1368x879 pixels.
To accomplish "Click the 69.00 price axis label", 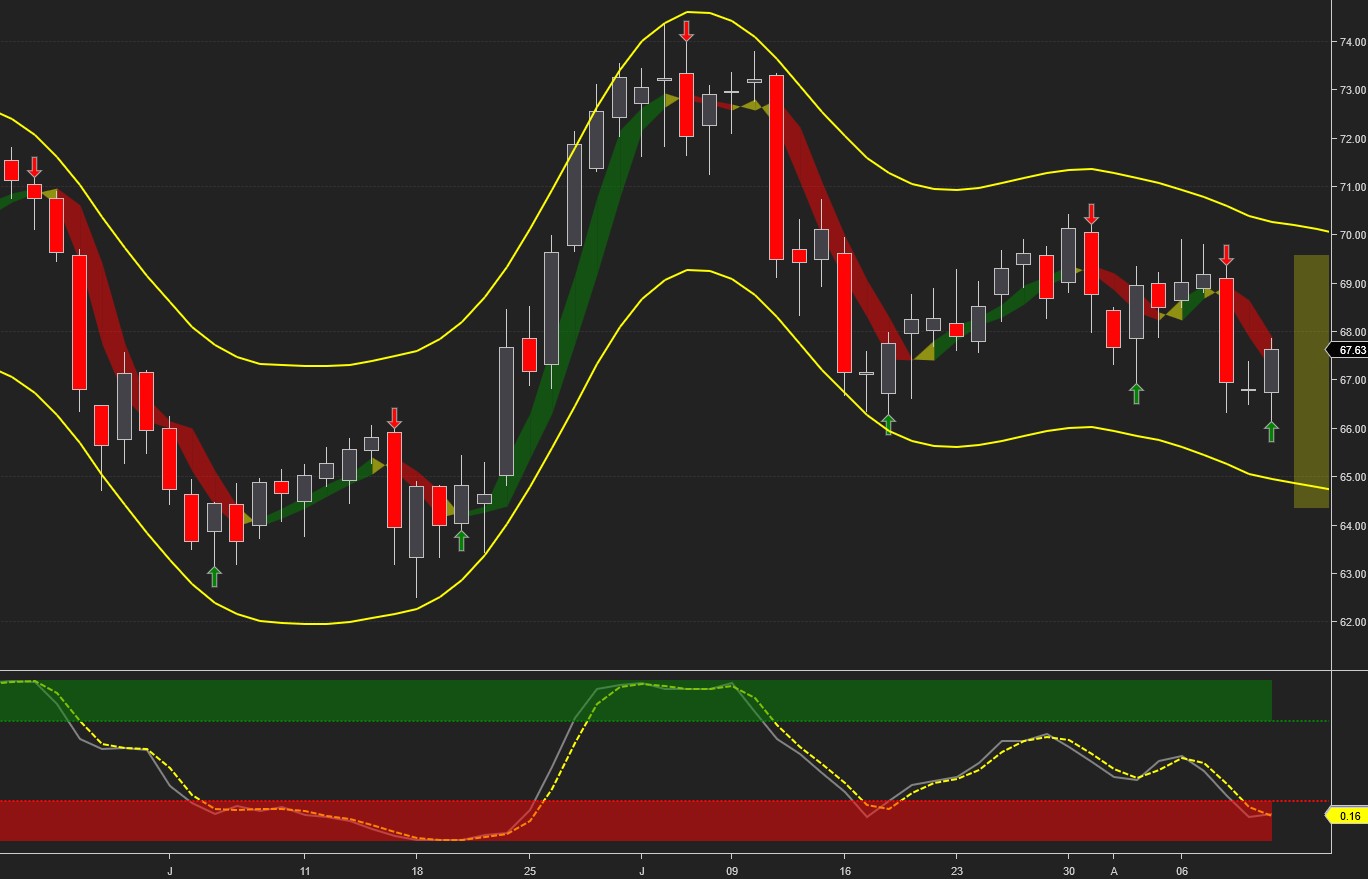I will pos(1353,284).
